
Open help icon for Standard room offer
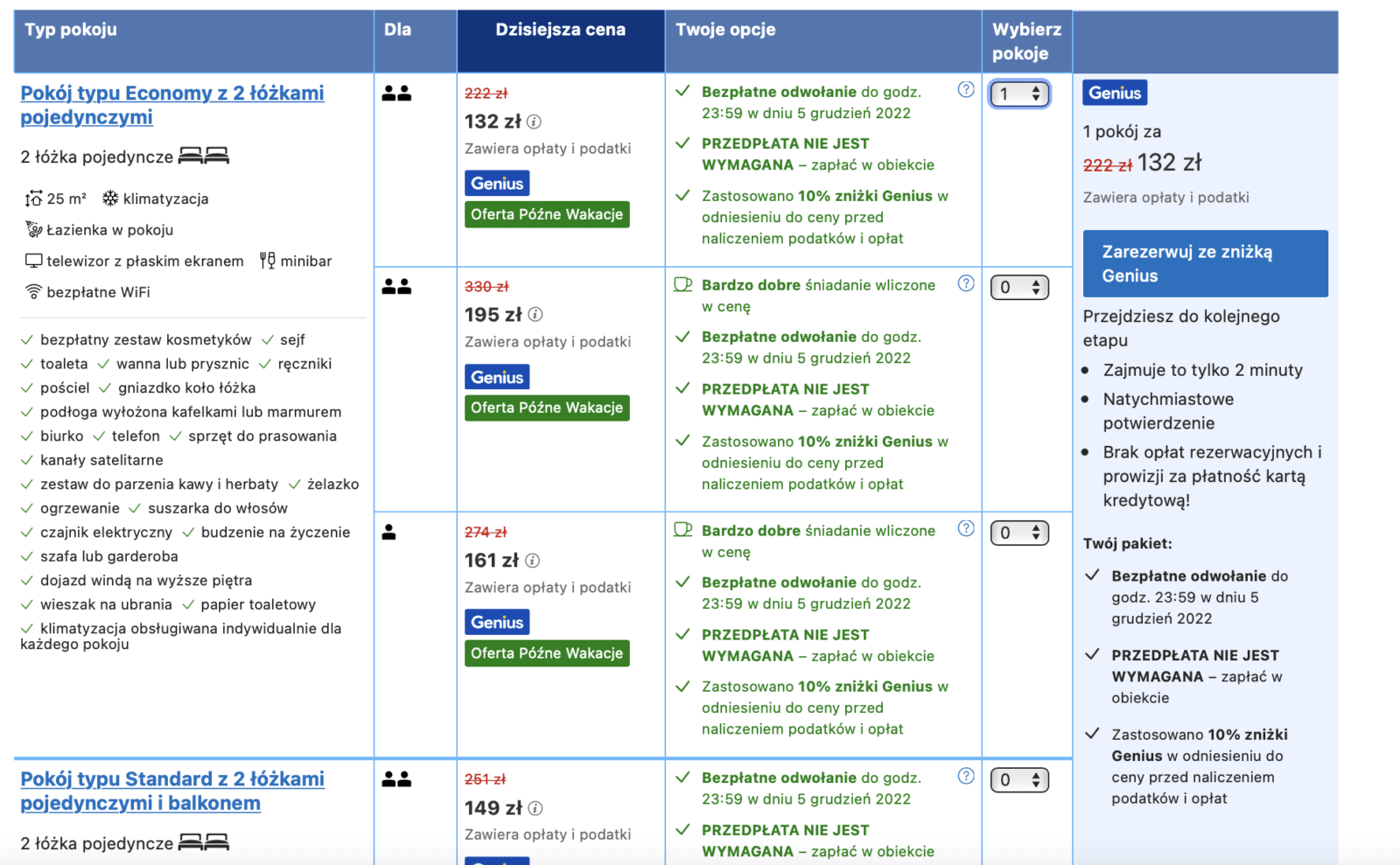(x=966, y=777)
